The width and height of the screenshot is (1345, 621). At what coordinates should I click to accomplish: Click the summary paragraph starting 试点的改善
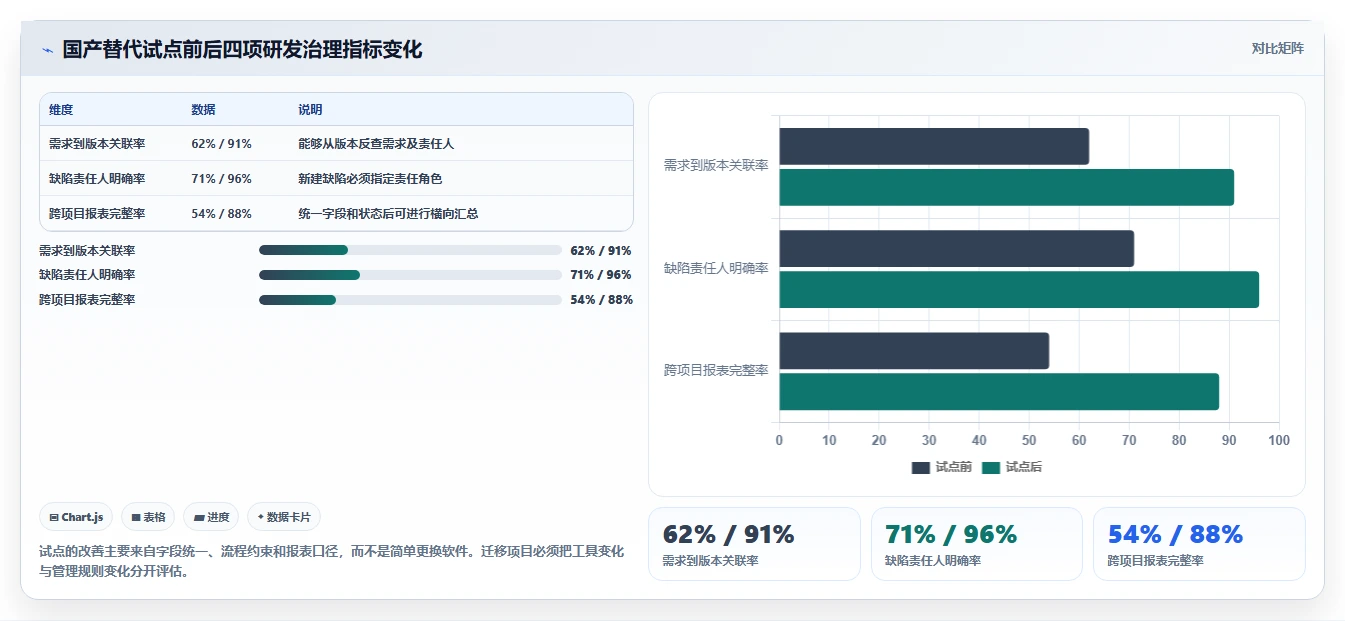click(331, 562)
